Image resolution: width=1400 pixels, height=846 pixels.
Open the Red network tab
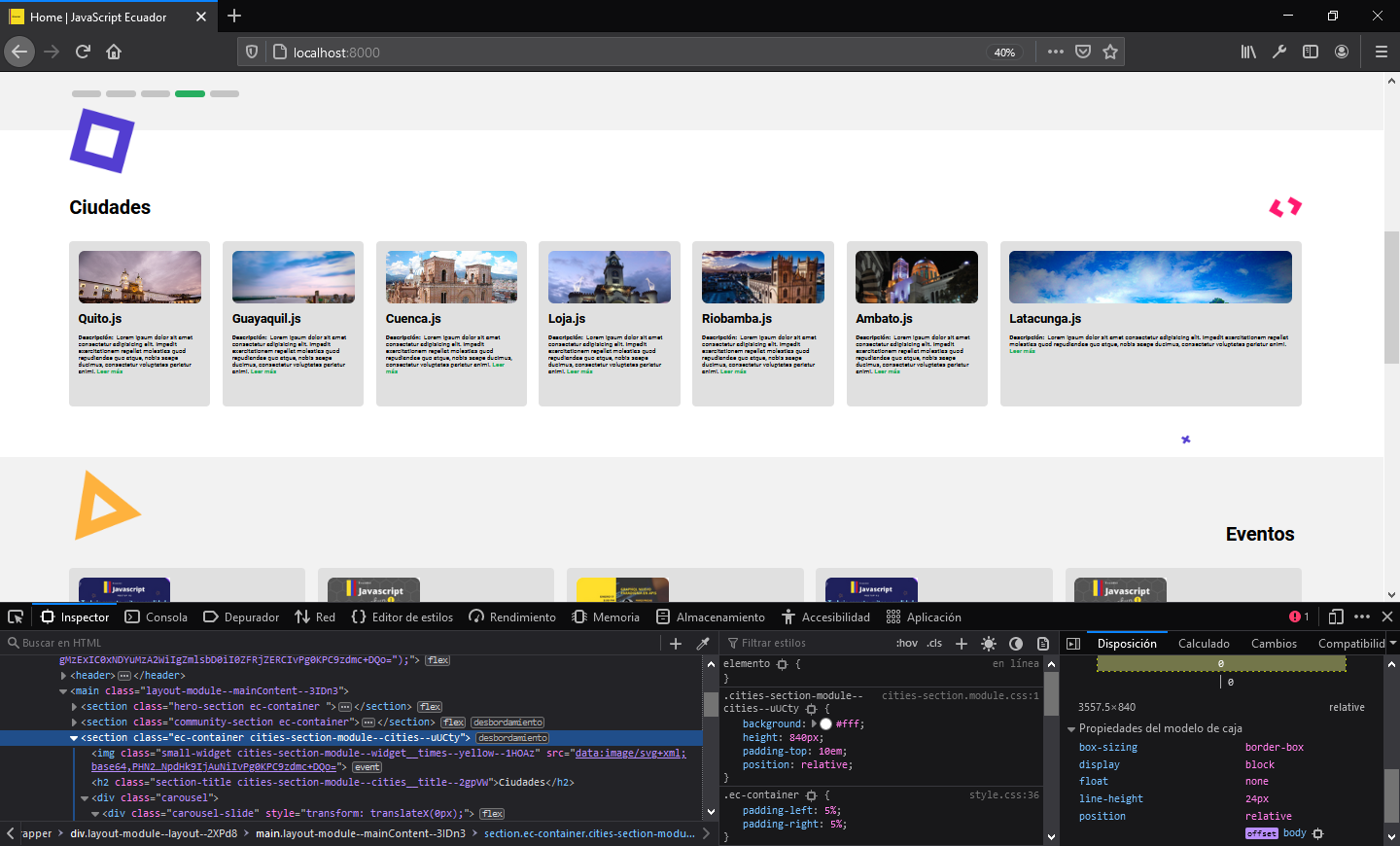tap(315, 617)
